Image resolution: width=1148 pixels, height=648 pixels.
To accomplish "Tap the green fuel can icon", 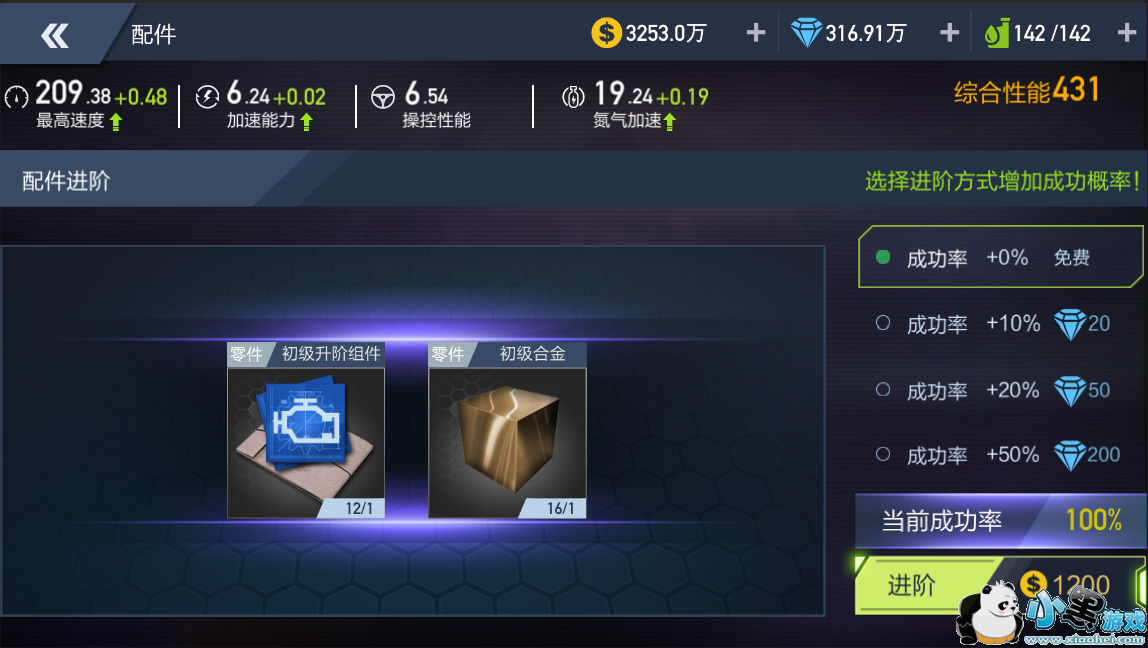I will 996,34.
